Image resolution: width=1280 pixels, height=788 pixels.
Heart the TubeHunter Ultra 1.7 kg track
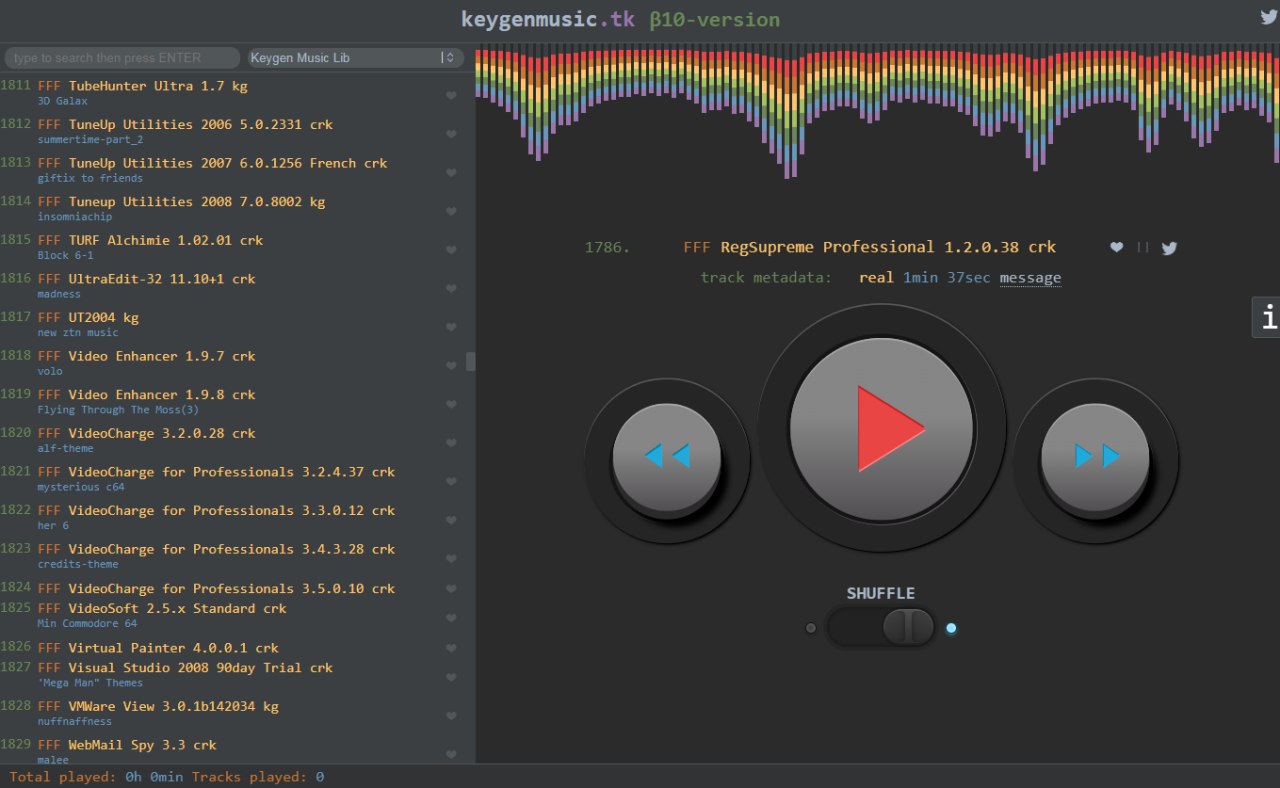[x=451, y=95]
